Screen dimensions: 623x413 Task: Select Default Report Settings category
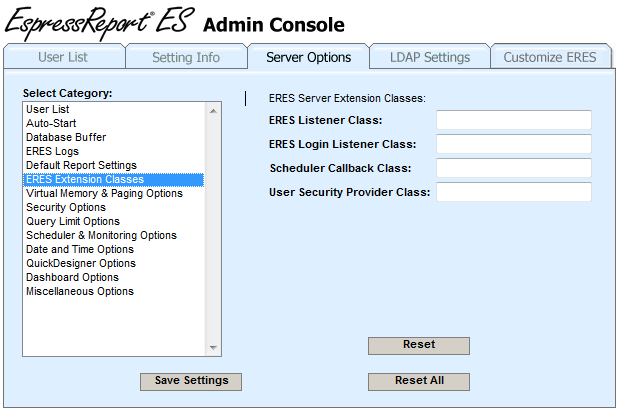click(114, 165)
